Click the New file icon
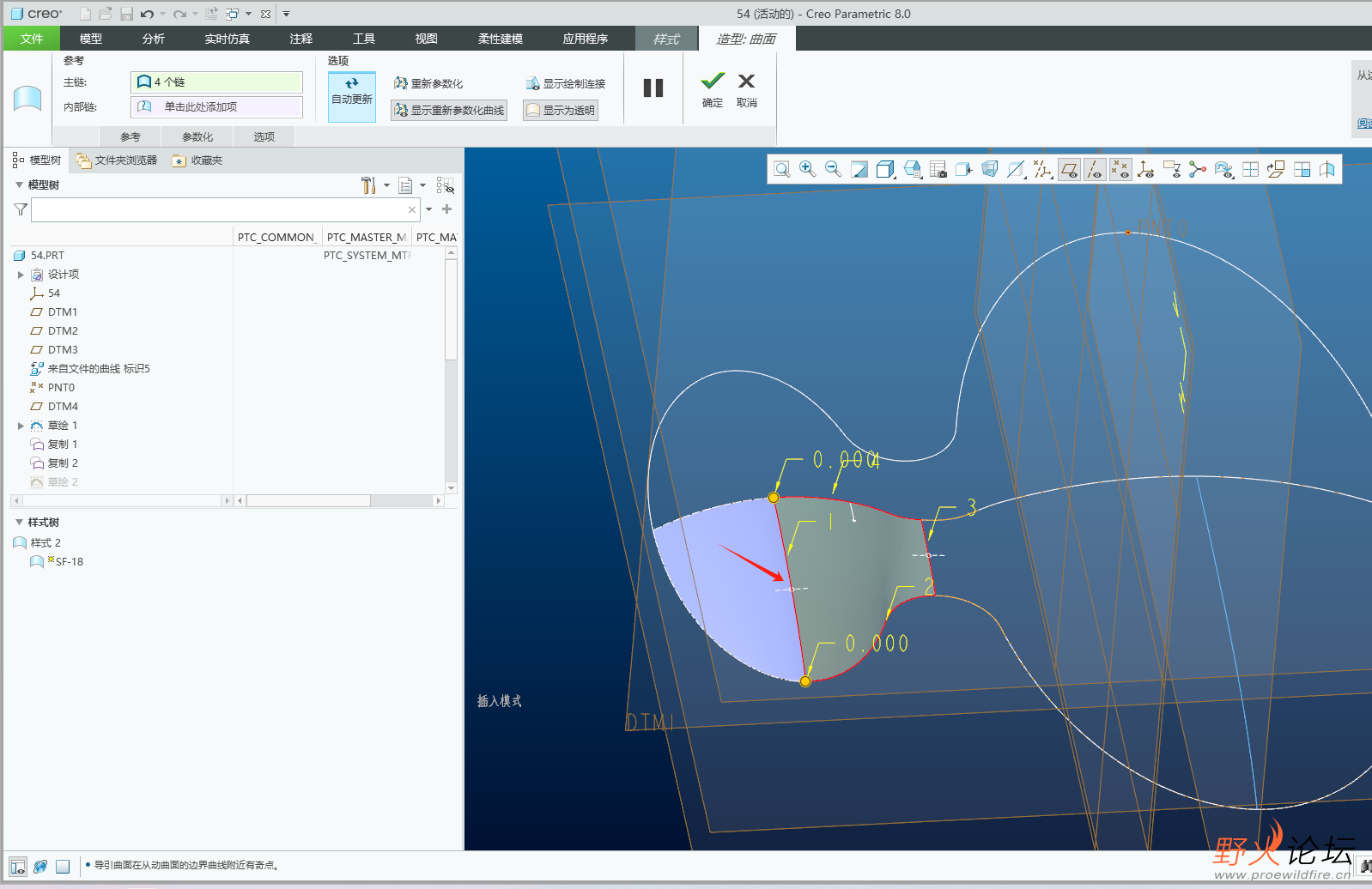The image size is (1372, 889). tap(85, 14)
